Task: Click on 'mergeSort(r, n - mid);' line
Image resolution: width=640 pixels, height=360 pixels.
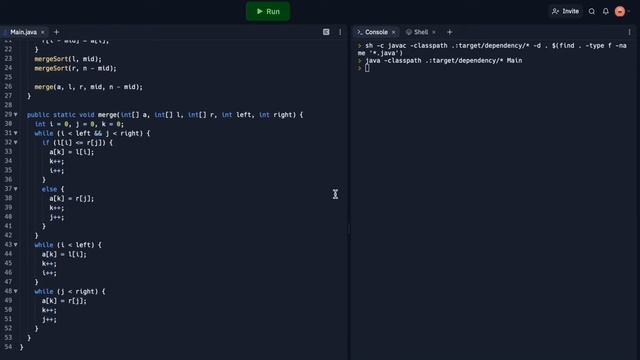Action: tap(76, 68)
